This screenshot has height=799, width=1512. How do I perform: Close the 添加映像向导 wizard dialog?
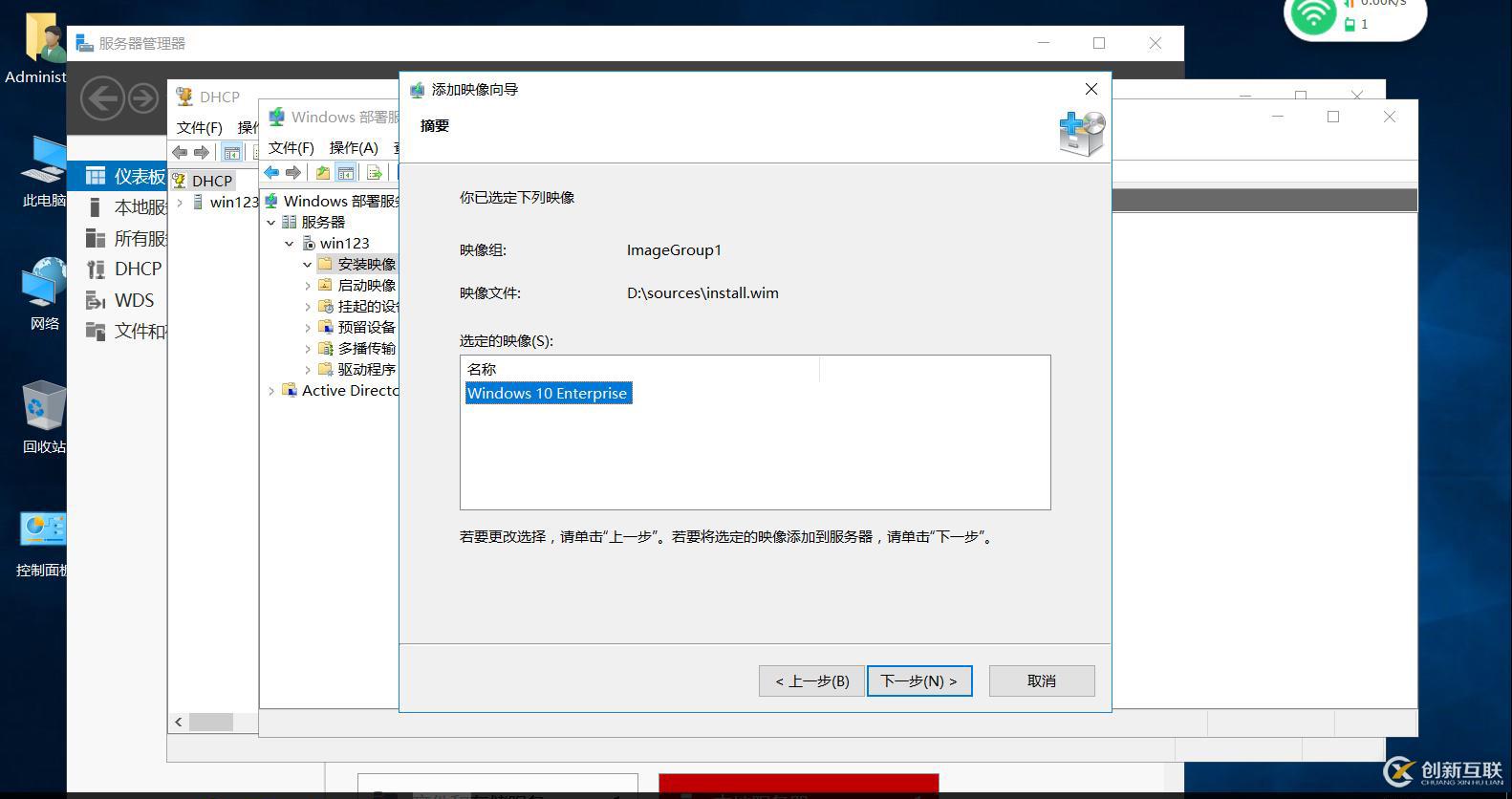(x=1091, y=89)
